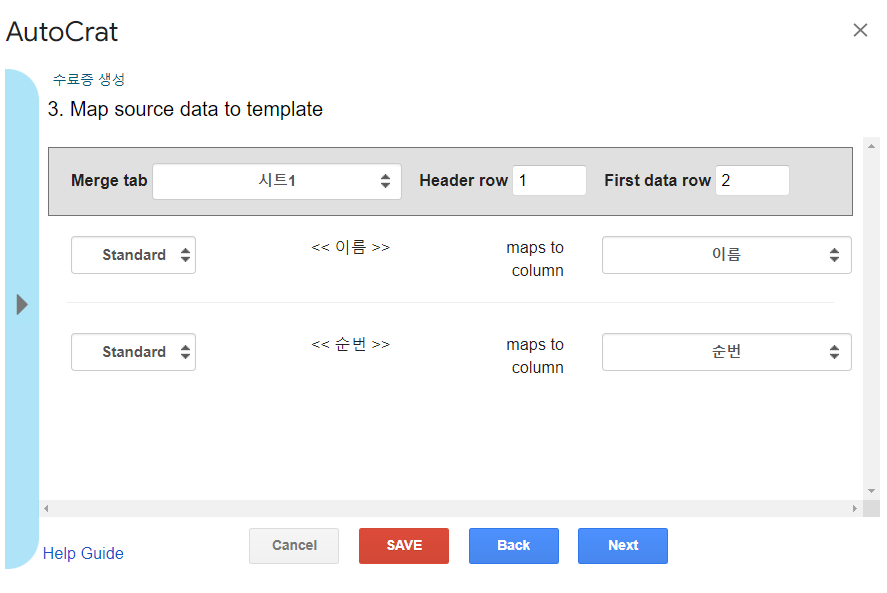
Task: Click the Header row input field
Action: pos(549,181)
